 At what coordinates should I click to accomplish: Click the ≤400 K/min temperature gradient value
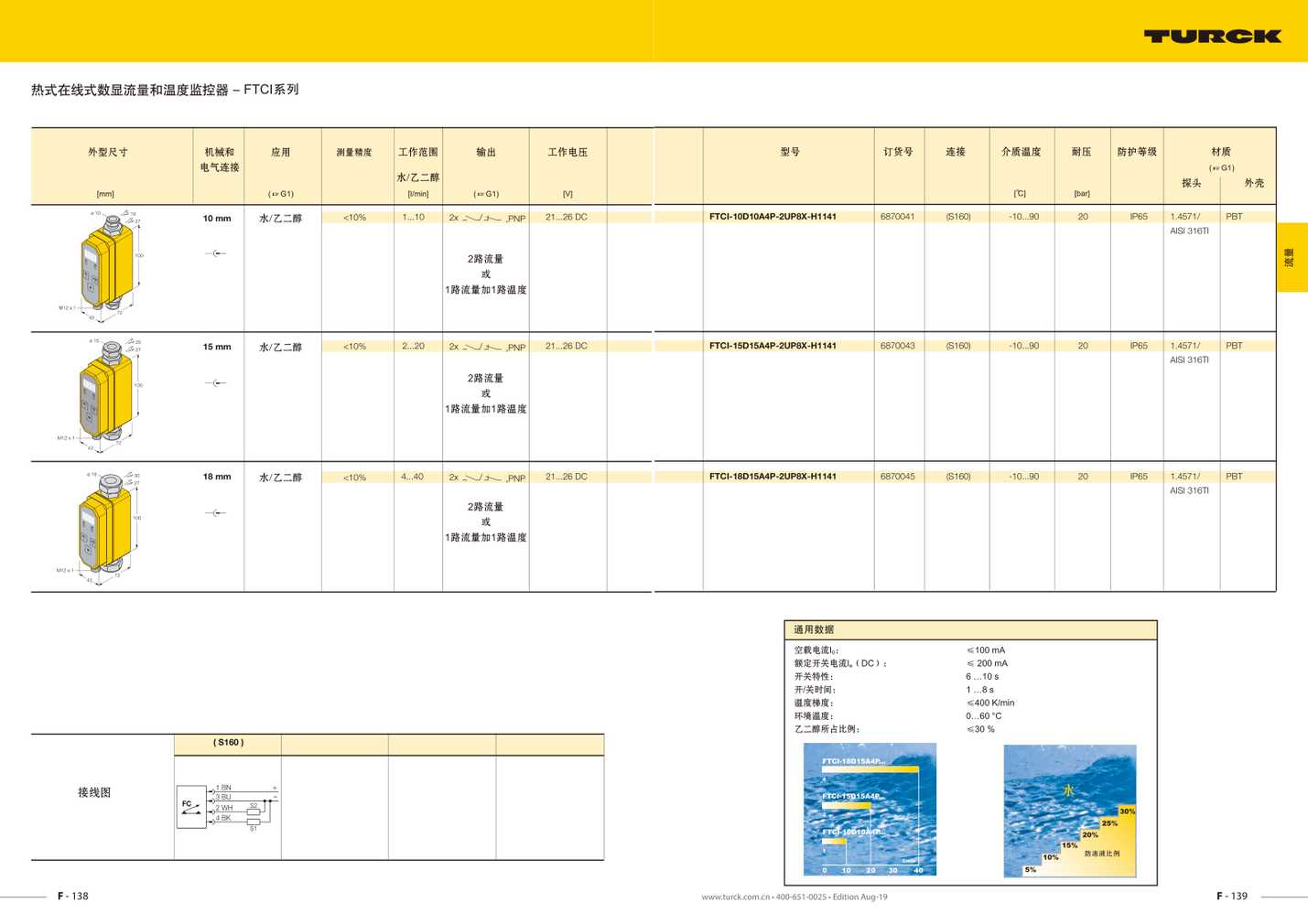pos(990,703)
